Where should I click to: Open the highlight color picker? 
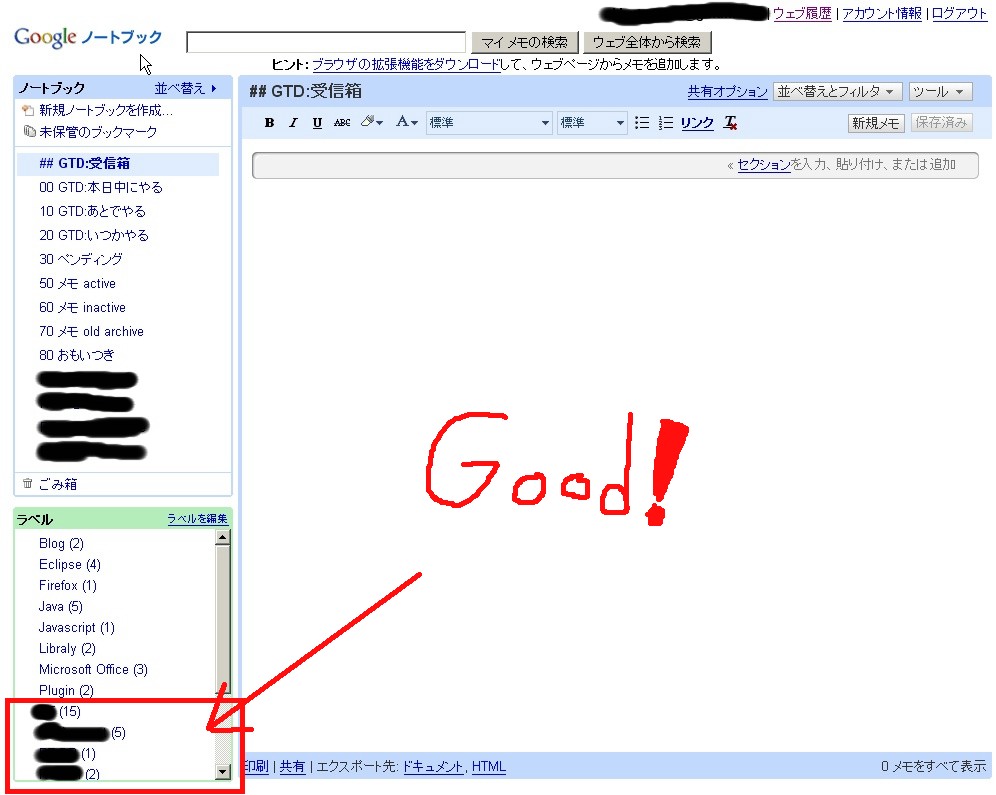[372, 122]
